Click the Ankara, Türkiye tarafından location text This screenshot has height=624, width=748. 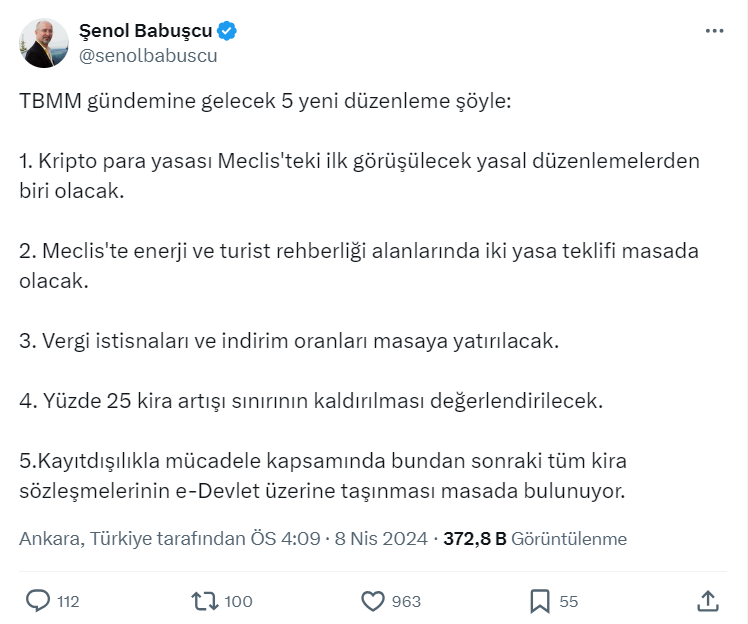132,539
